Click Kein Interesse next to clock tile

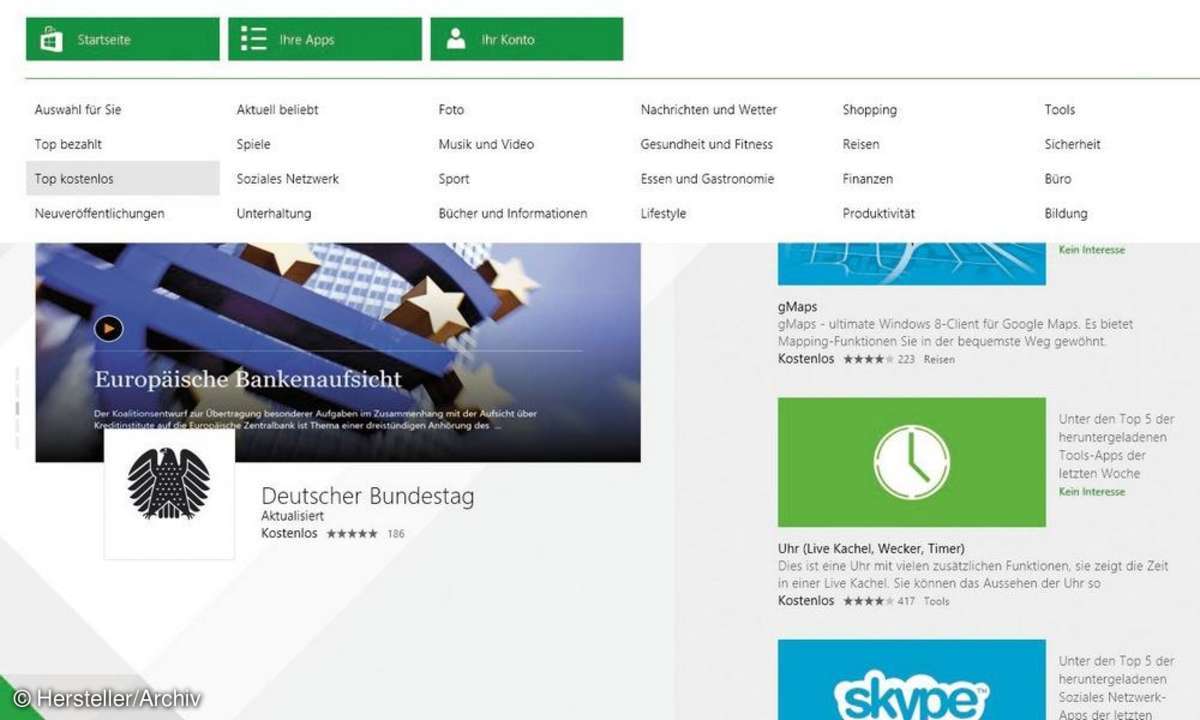tap(1092, 492)
